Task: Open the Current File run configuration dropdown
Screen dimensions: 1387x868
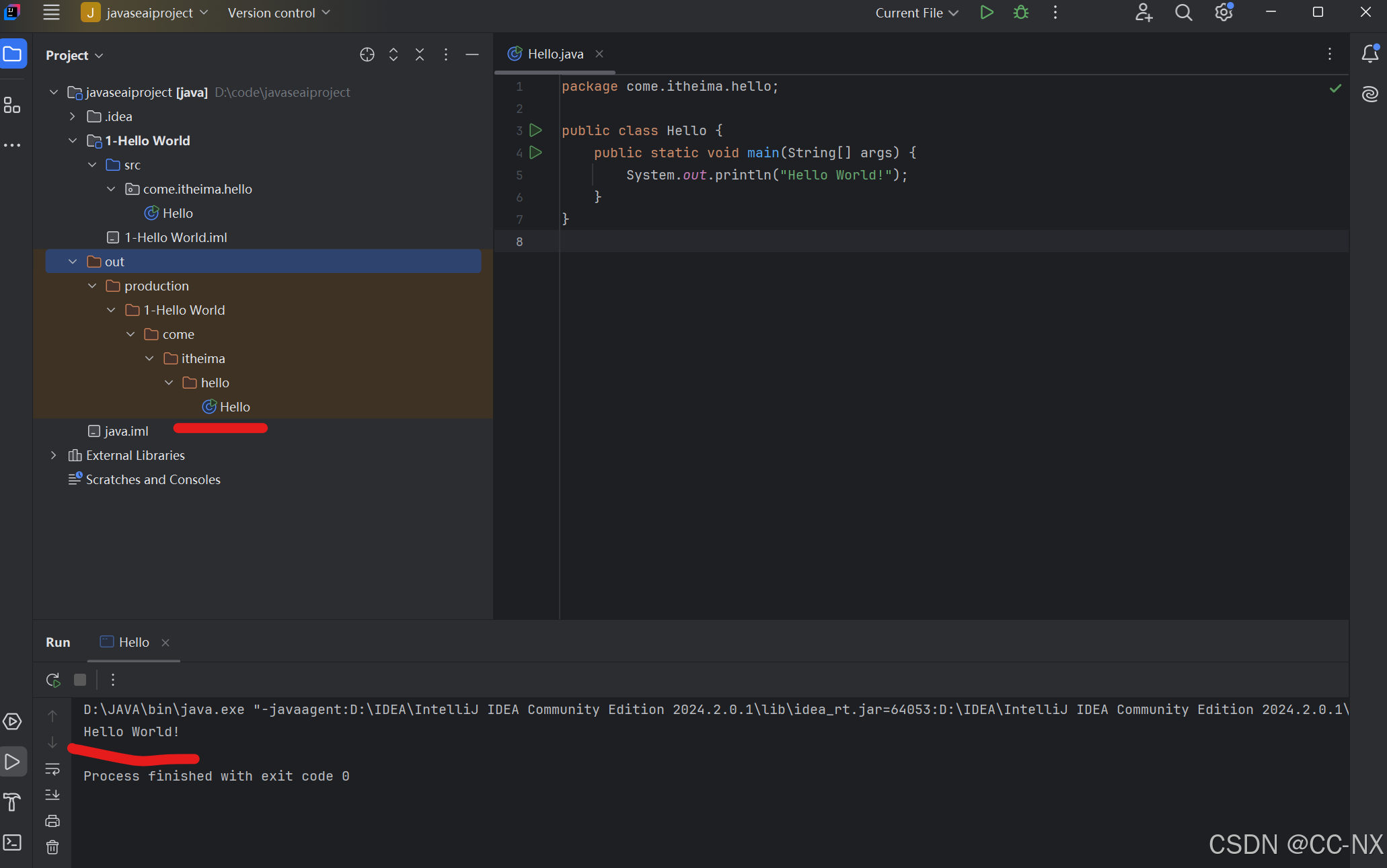Action: (916, 13)
